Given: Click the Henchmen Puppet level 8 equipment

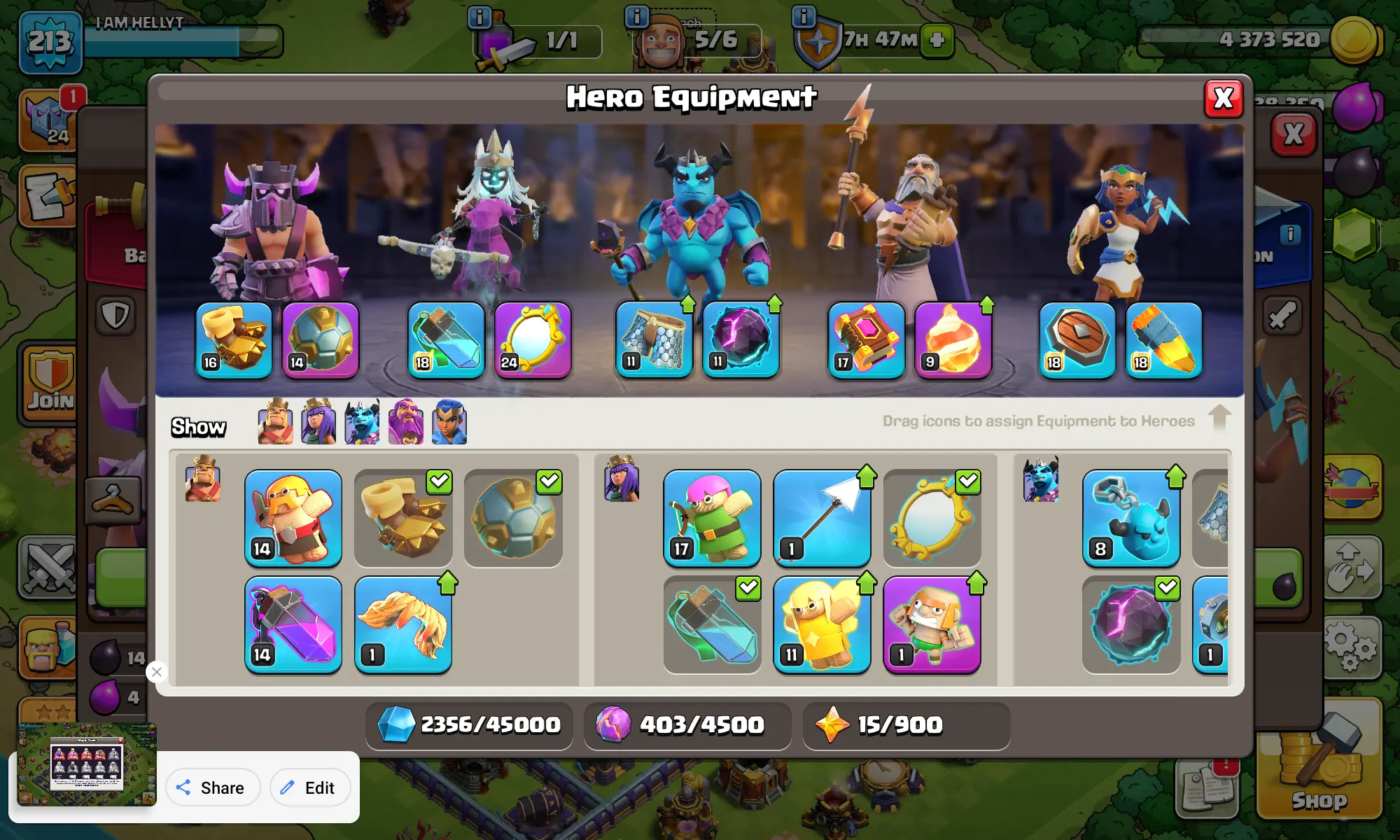Looking at the screenshot, I should (x=1131, y=518).
